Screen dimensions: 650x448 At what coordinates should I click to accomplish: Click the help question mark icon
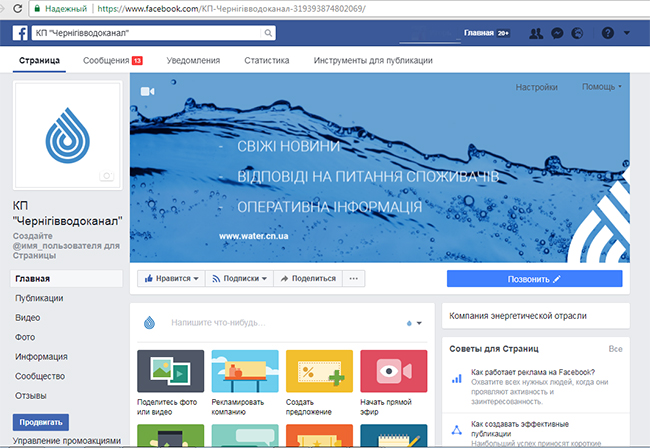click(607, 33)
